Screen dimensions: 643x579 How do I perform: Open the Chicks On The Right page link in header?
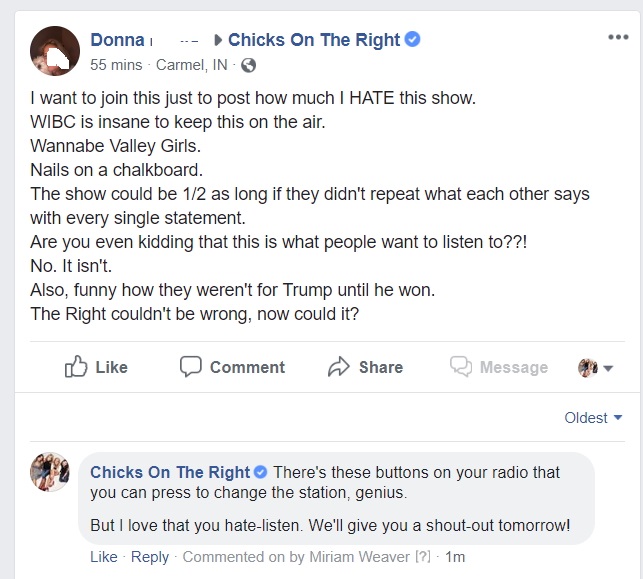[x=313, y=40]
